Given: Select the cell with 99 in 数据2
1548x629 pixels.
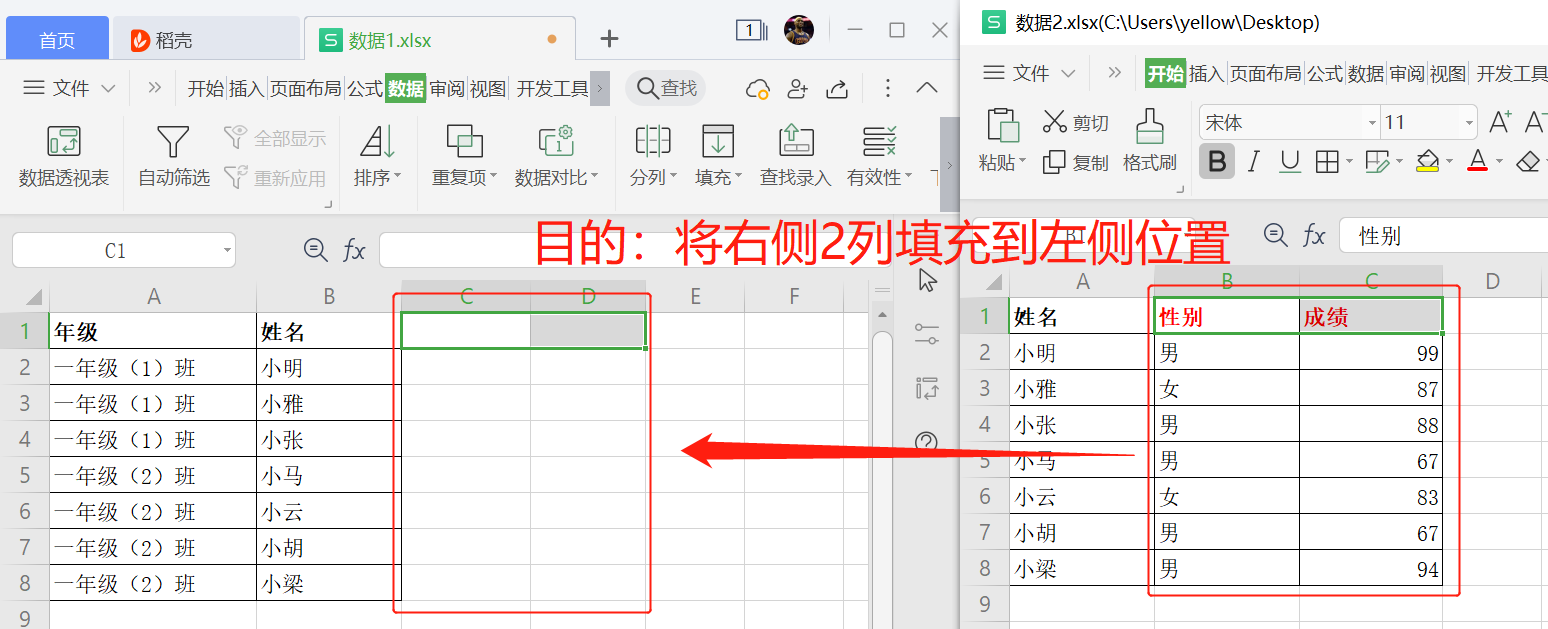Looking at the screenshot, I should [1371, 353].
